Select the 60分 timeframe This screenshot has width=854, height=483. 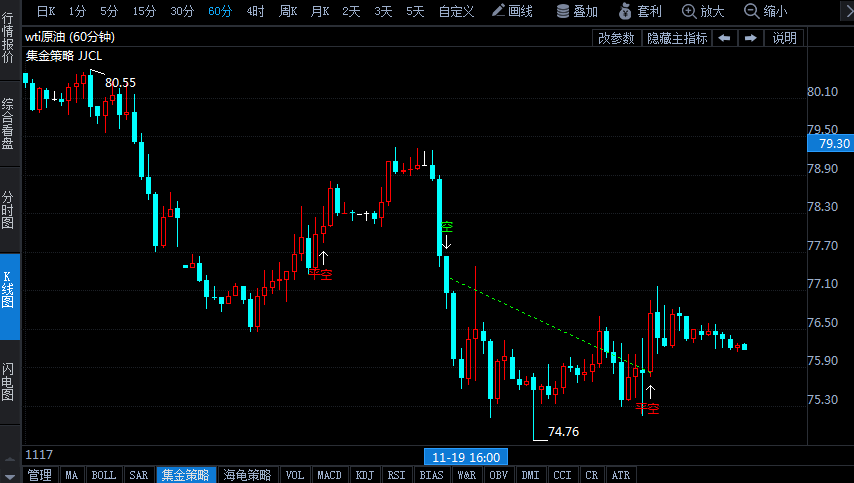click(220, 11)
